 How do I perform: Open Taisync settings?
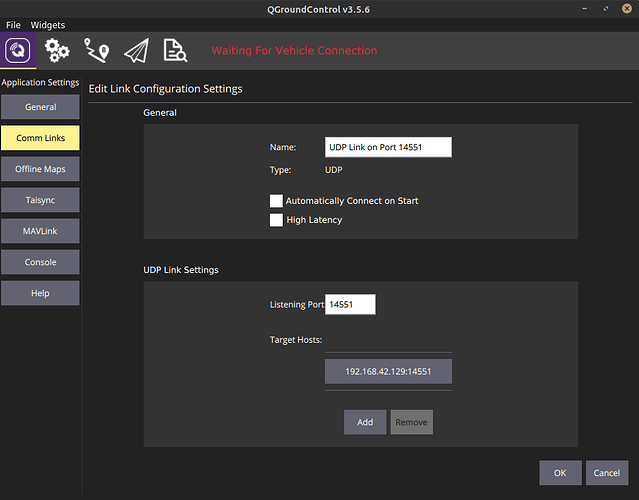coord(40,200)
